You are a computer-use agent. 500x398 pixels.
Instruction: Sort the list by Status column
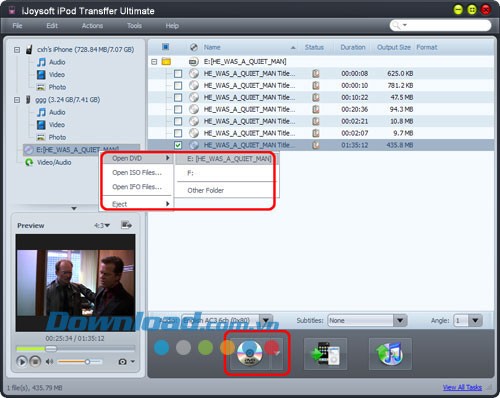[x=314, y=47]
